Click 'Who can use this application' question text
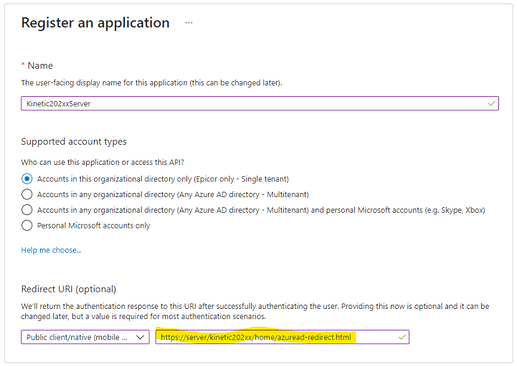The height and width of the screenshot is (366, 517). pos(102,162)
